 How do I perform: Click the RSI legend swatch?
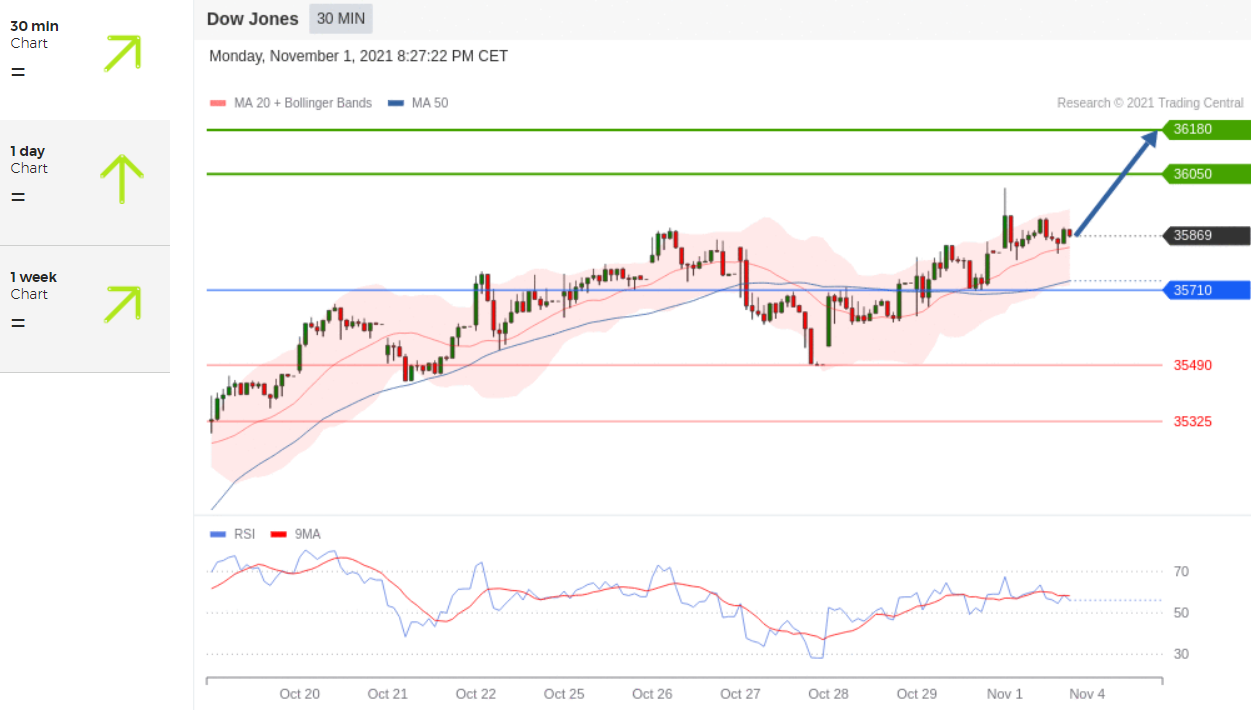219,534
